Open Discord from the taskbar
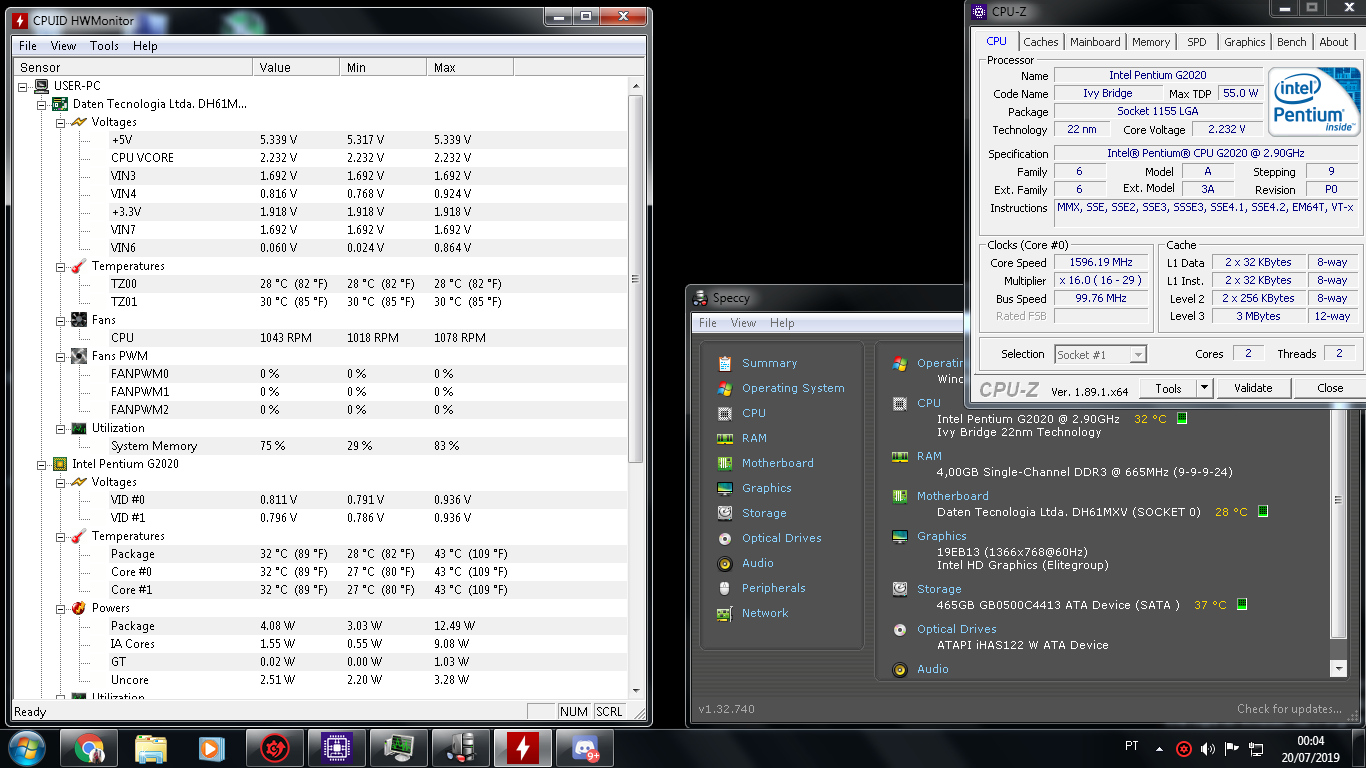The image size is (1366, 774). [x=585, y=748]
